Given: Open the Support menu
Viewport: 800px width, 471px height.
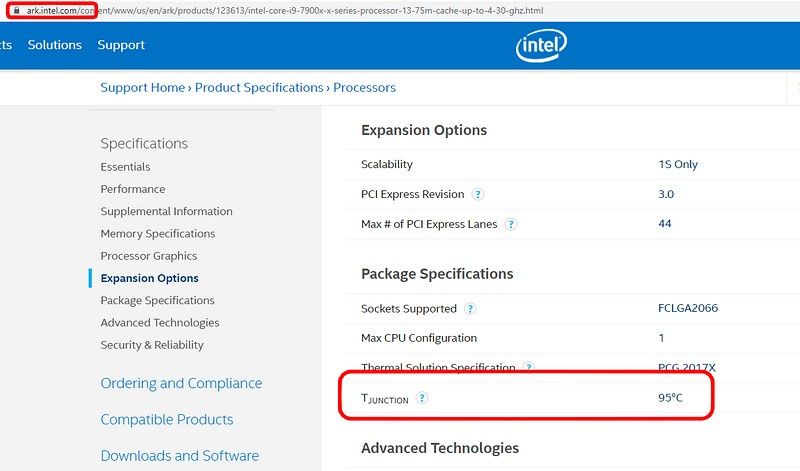Looking at the screenshot, I should [121, 45].
